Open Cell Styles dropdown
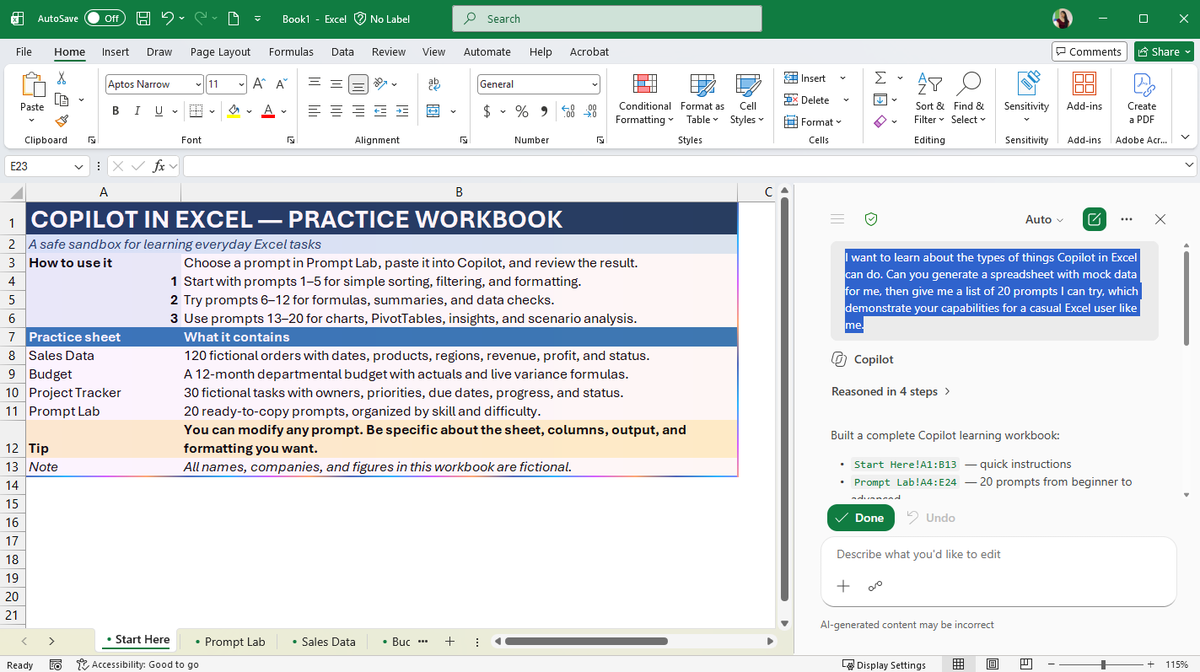Image resolution: width=1200 pixels, height=672 pixels. (747, 99)
